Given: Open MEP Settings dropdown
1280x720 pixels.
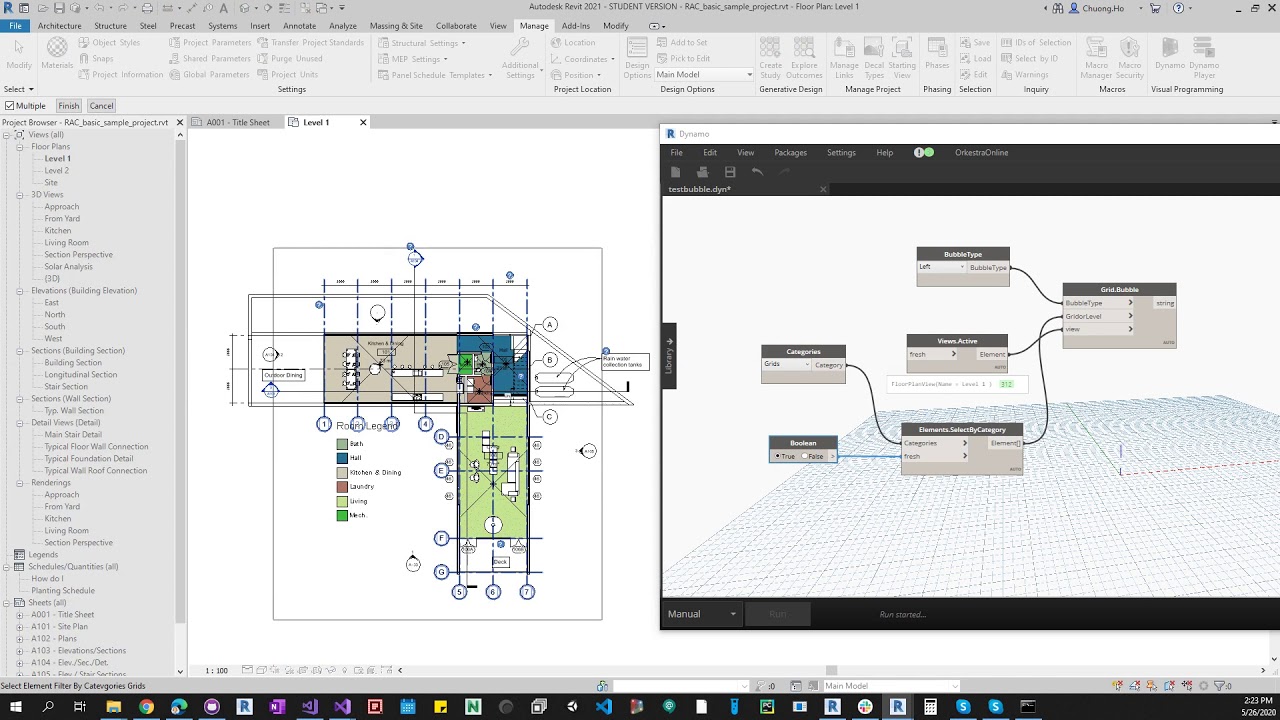Looking at the screenshot, I should click(x=412, y=59).
